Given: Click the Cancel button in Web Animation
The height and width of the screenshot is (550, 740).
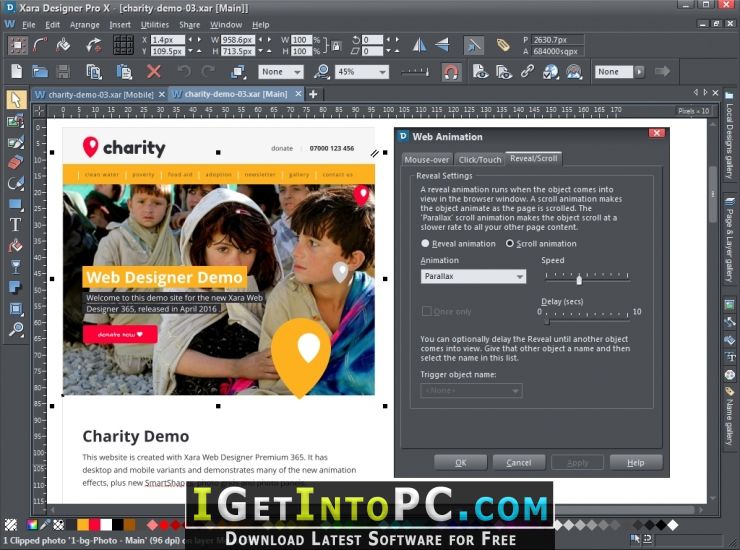Looking at the screenshot, I should click(519, 463).
